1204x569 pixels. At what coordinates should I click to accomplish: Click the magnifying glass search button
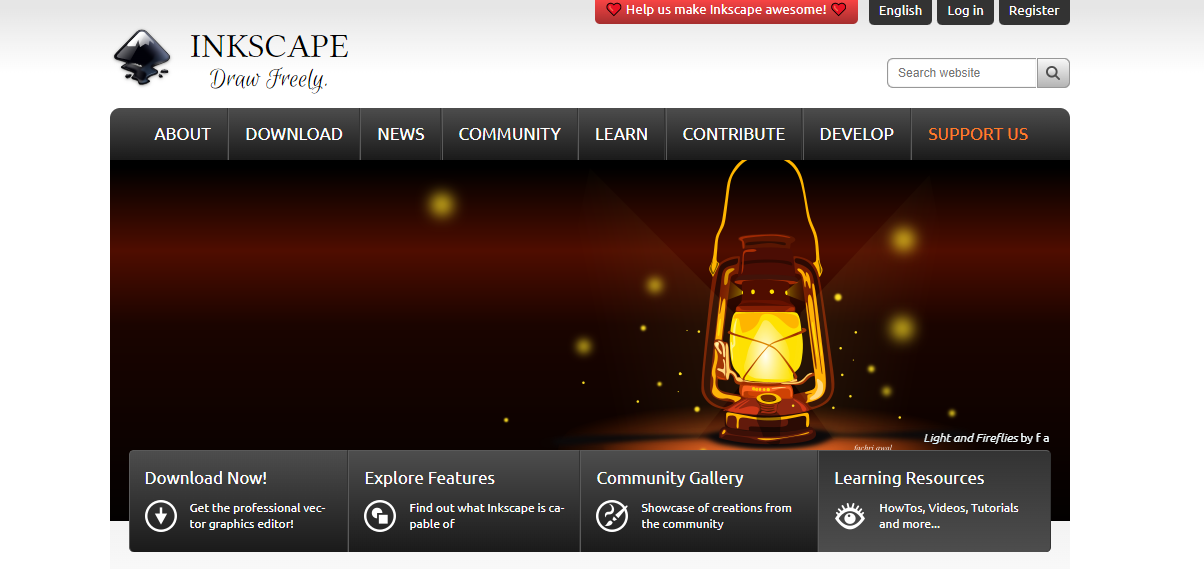[x=1053, y=73]
